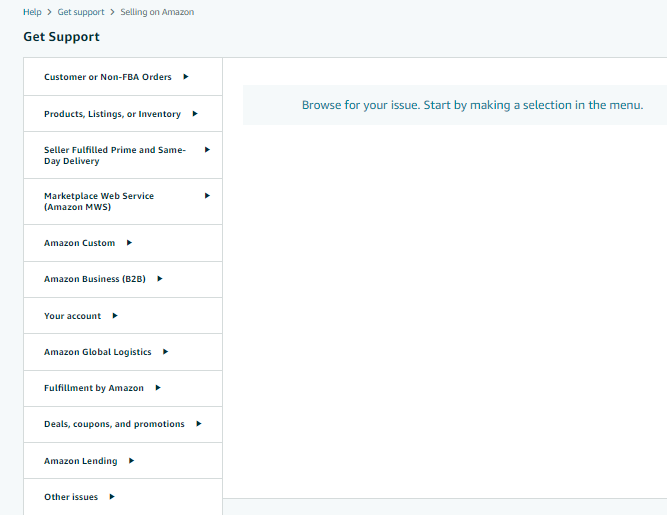The image size is (667, 515).
Task: Select the Your account category
Action: 123,316
